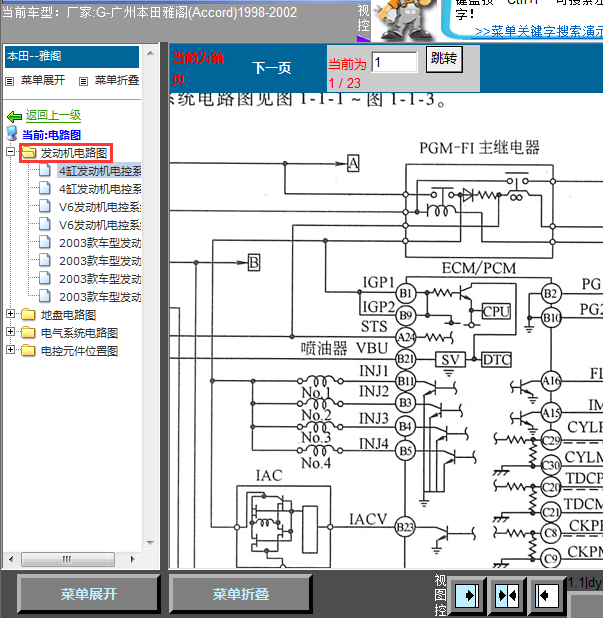Click the purple 视控 corner triangle
The image size is (603, 618).
(364, 38)
